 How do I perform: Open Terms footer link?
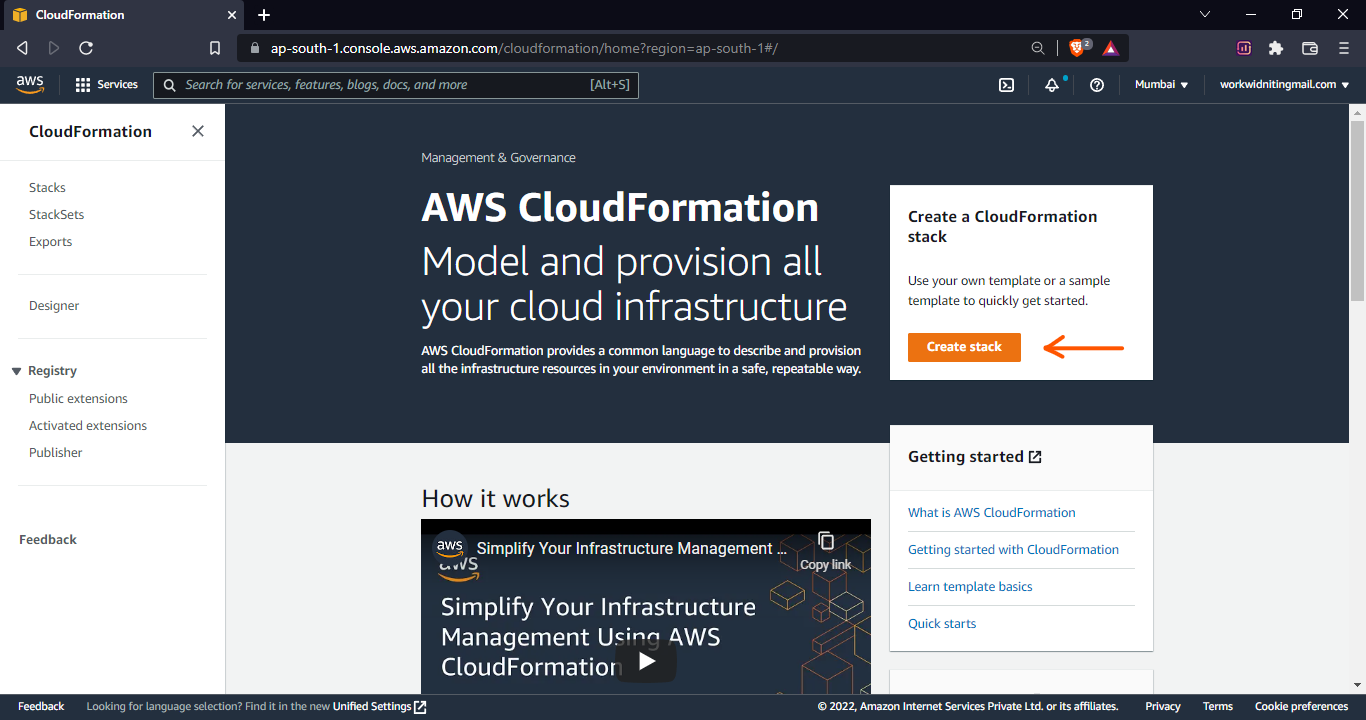pos(1218,707)
